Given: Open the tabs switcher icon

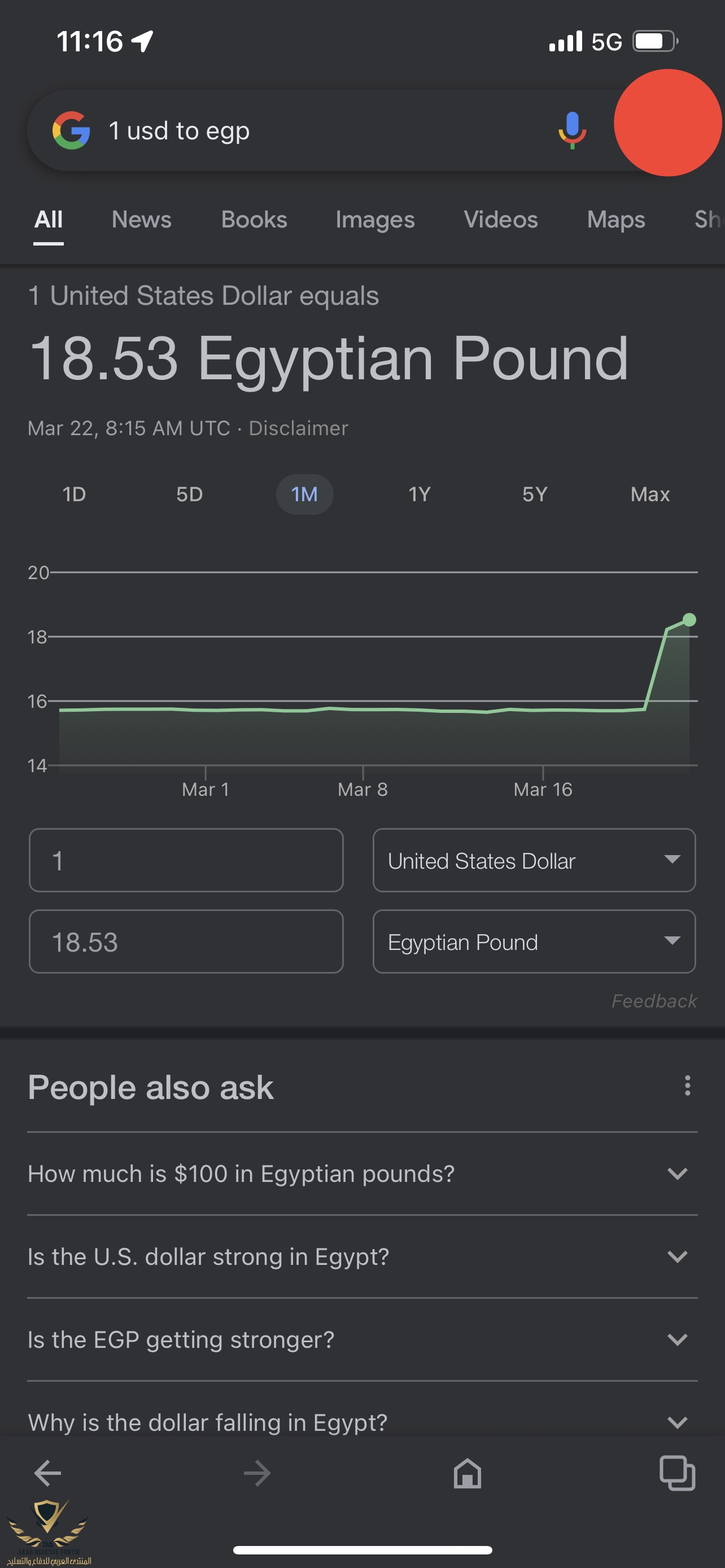Looking at the screenshot, I should (x=677, y=1473).
